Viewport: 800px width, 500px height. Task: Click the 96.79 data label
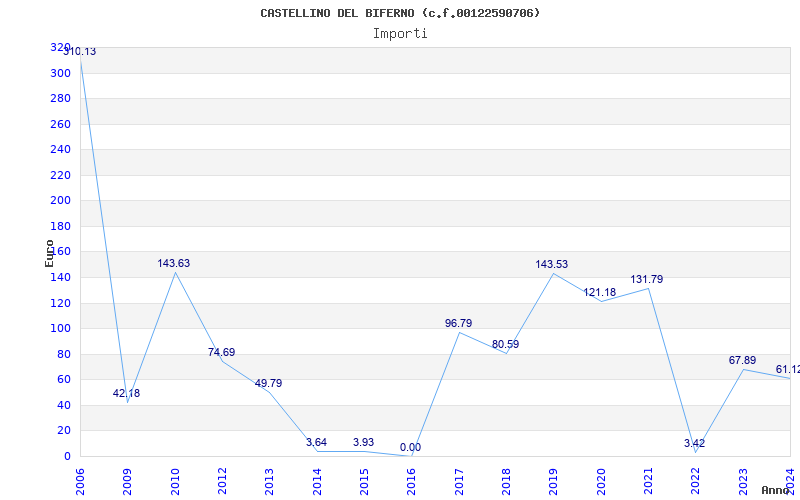458,323
